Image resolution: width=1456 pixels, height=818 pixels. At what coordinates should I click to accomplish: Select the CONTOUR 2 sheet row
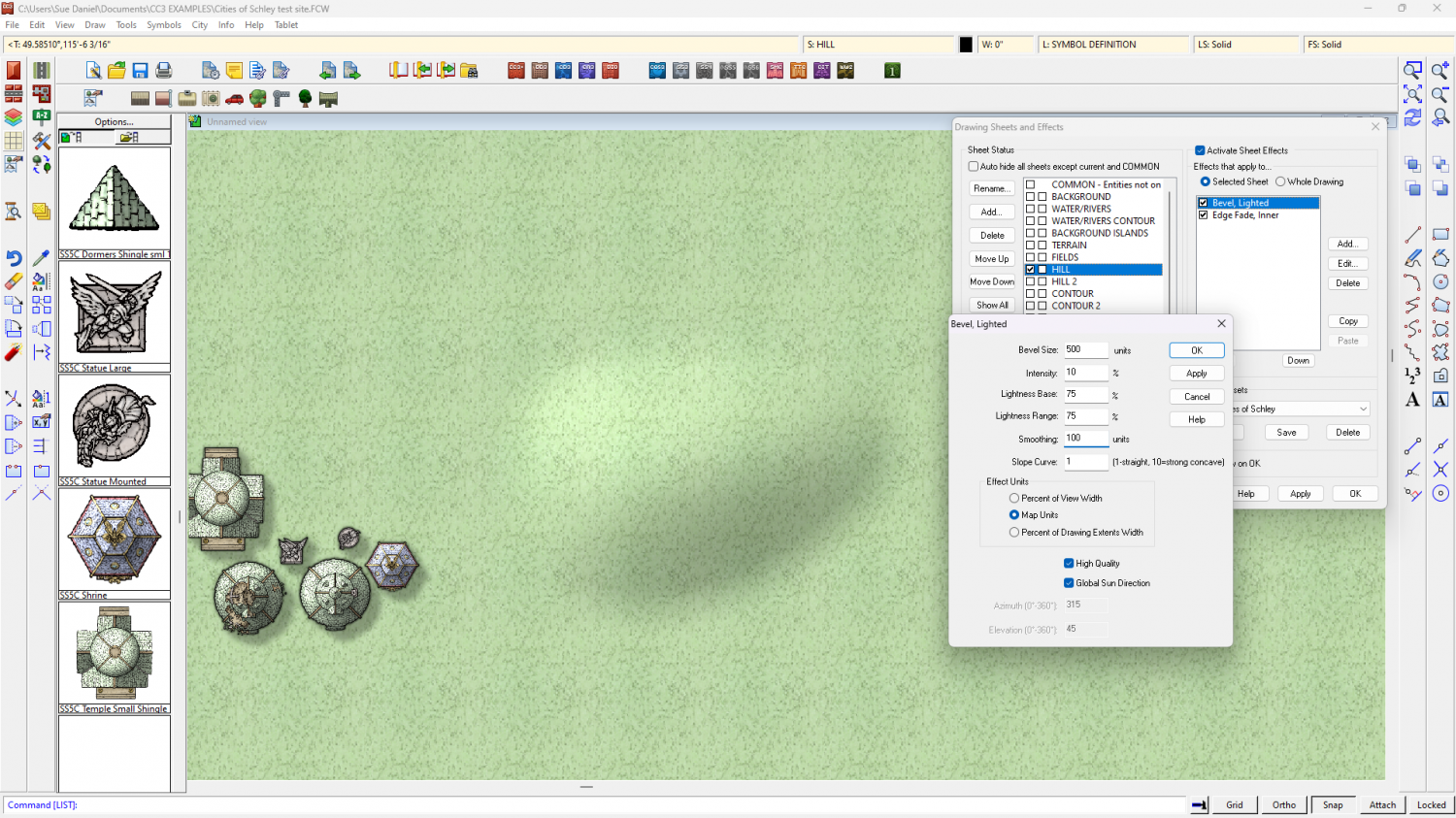[x=1095, y=306]
